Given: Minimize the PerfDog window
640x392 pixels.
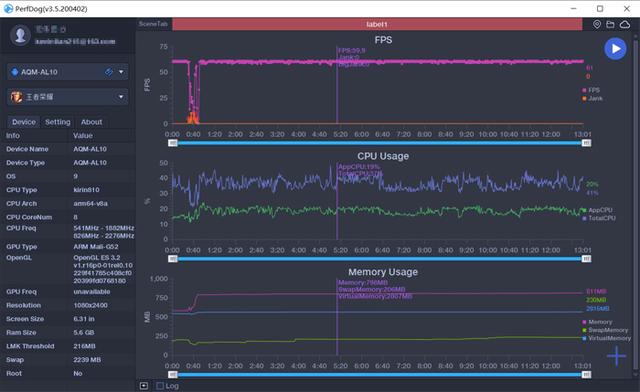Looking at the screenshot, I should pyautogui.click(x=574, y=9).
